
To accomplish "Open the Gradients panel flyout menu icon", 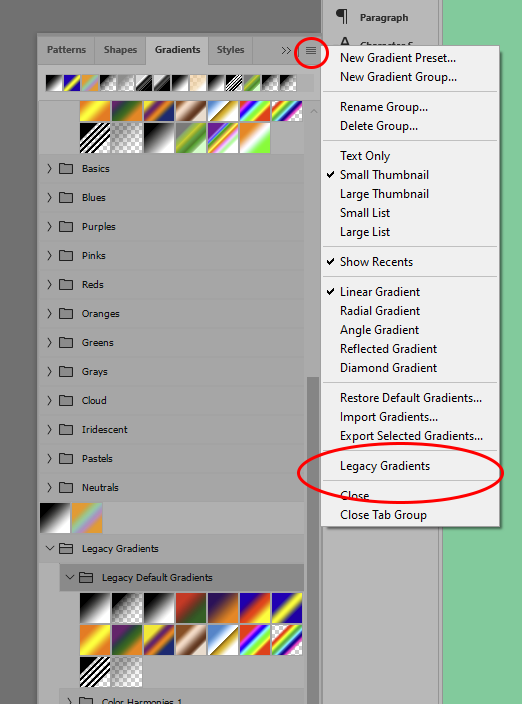I will click(x=311, y=50).
